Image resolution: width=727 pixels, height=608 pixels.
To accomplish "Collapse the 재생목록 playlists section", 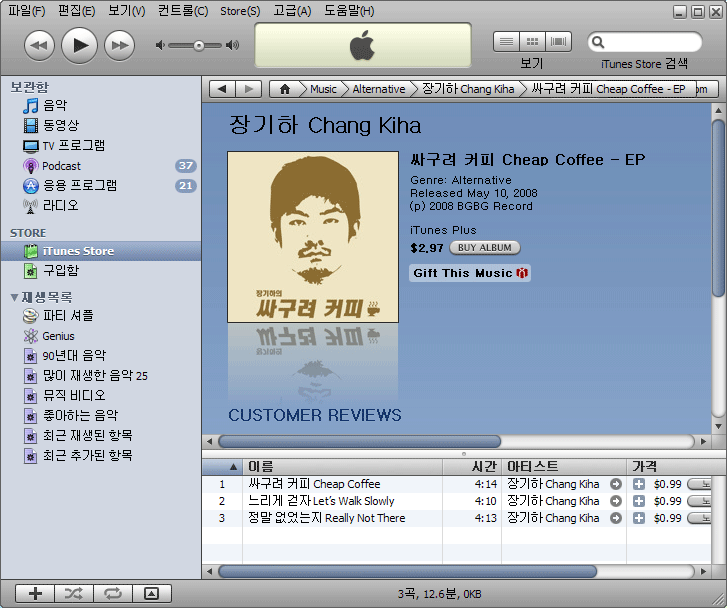I will coord(14,297).
